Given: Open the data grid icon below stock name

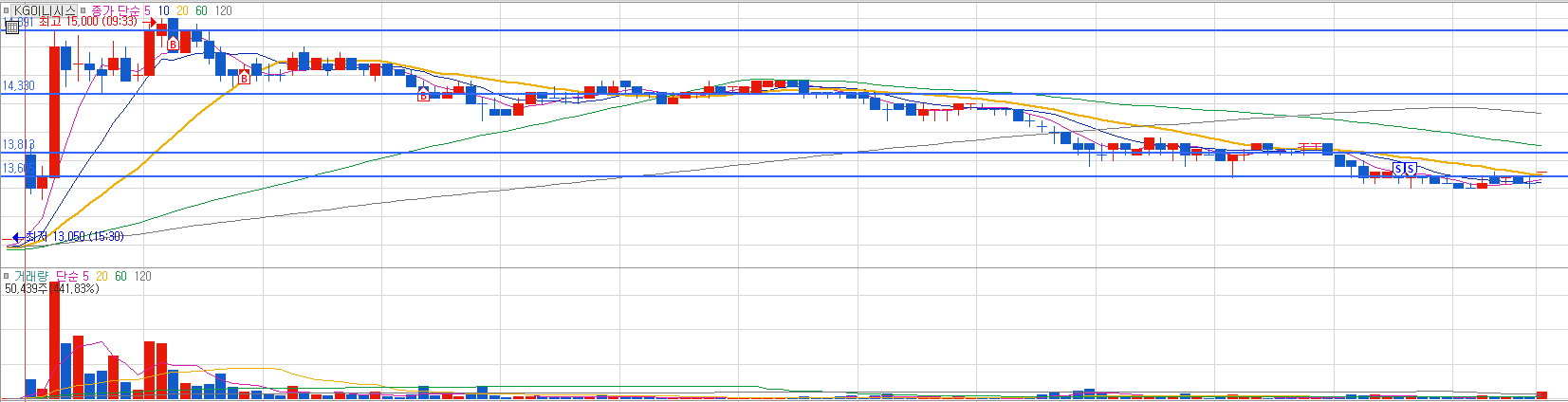Looking at the screenshot, I should (11, 27).
